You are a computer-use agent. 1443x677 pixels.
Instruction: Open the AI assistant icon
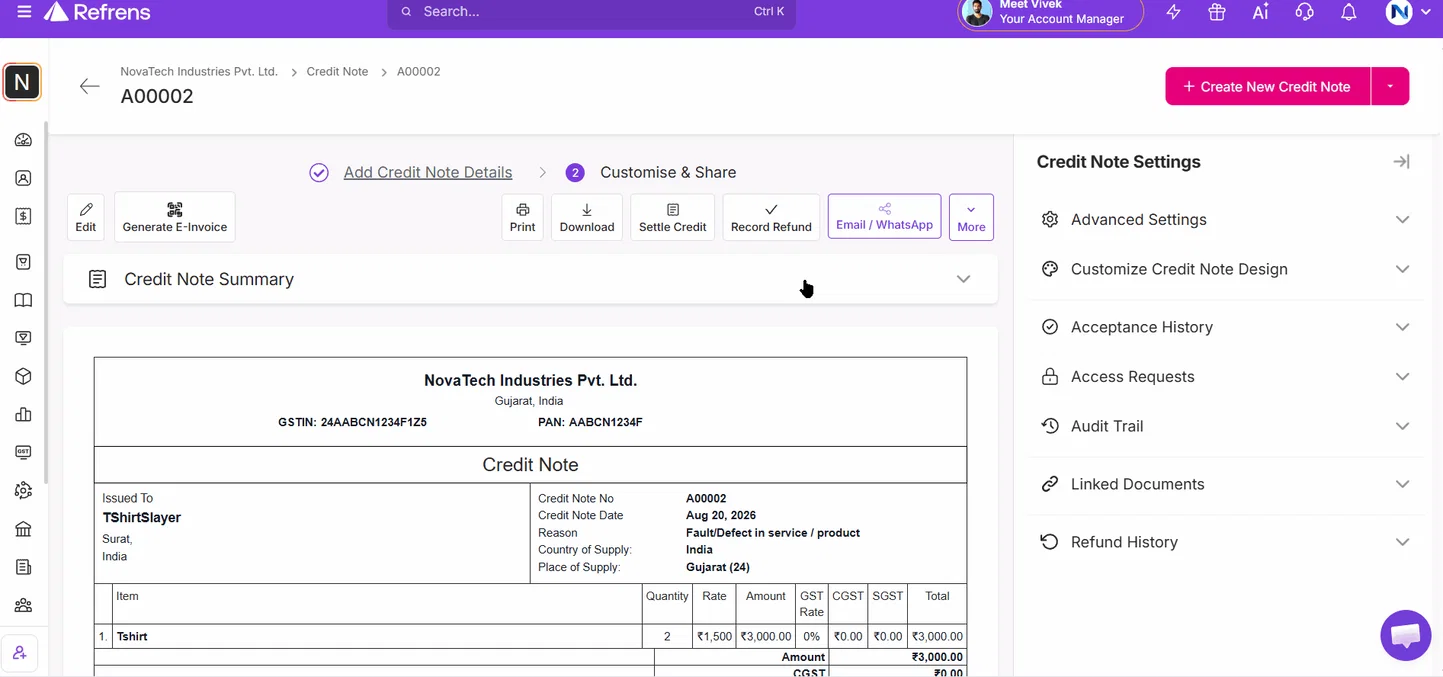[x=1260, y=12]
